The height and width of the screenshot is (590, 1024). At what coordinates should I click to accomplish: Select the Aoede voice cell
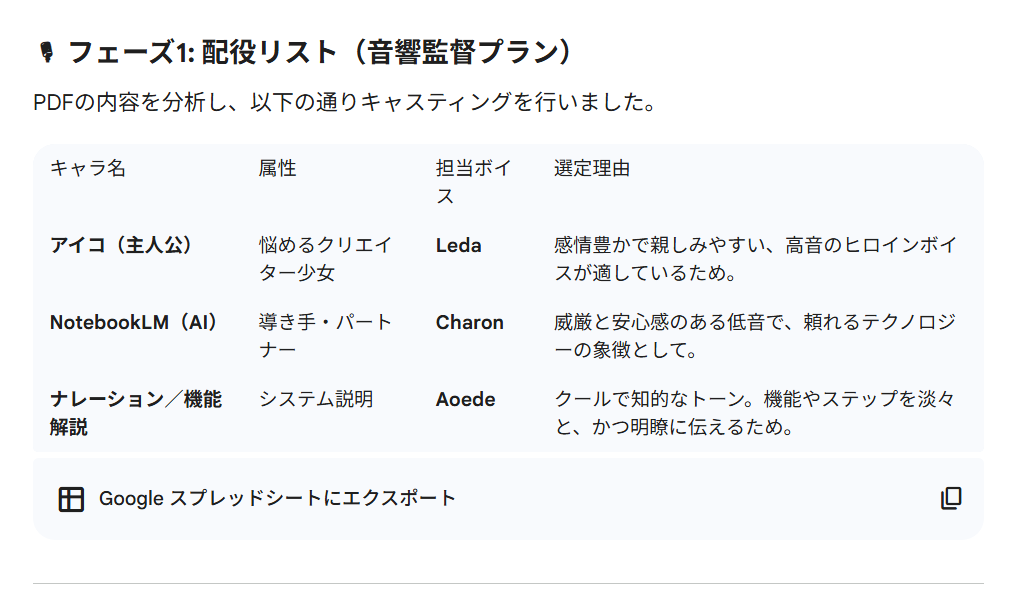coord(466,399)
